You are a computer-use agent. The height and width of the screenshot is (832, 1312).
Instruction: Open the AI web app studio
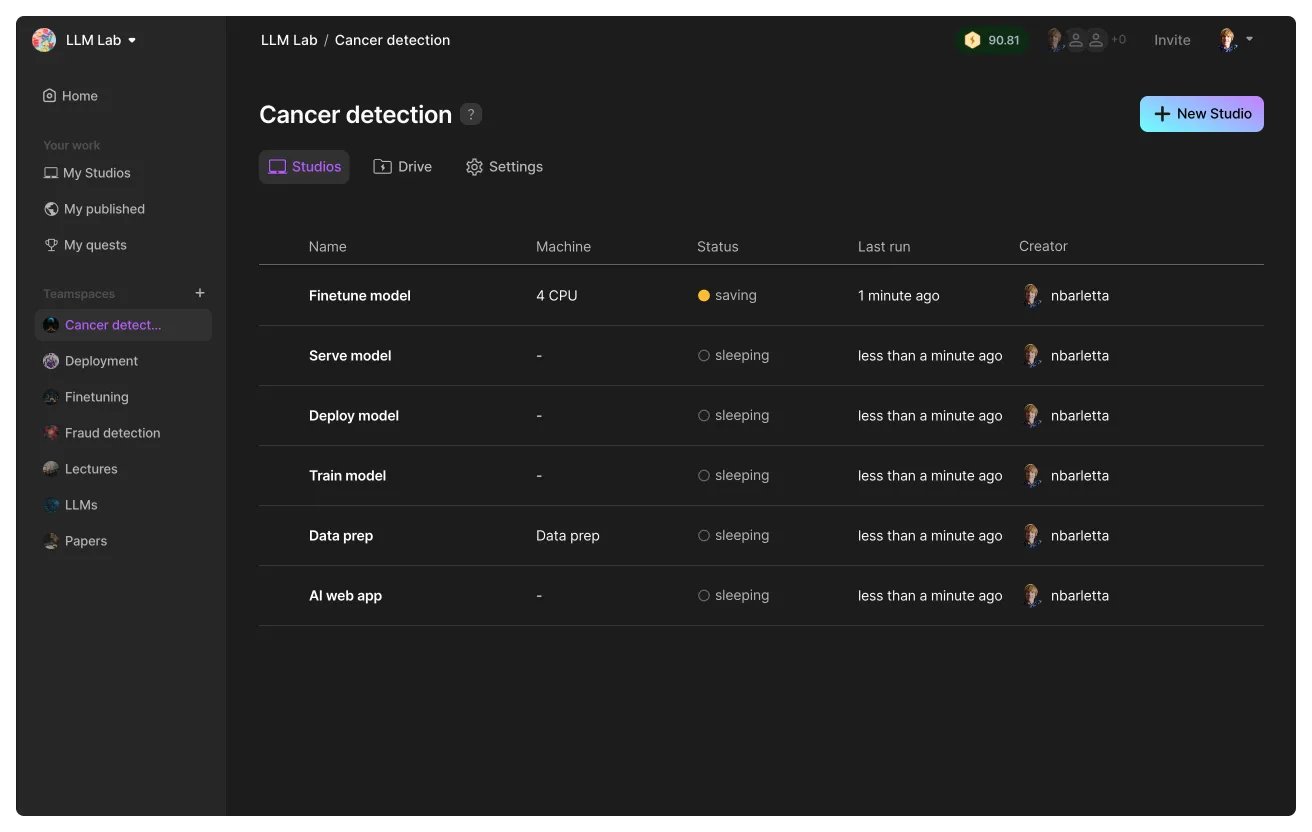tap(345, 596)
